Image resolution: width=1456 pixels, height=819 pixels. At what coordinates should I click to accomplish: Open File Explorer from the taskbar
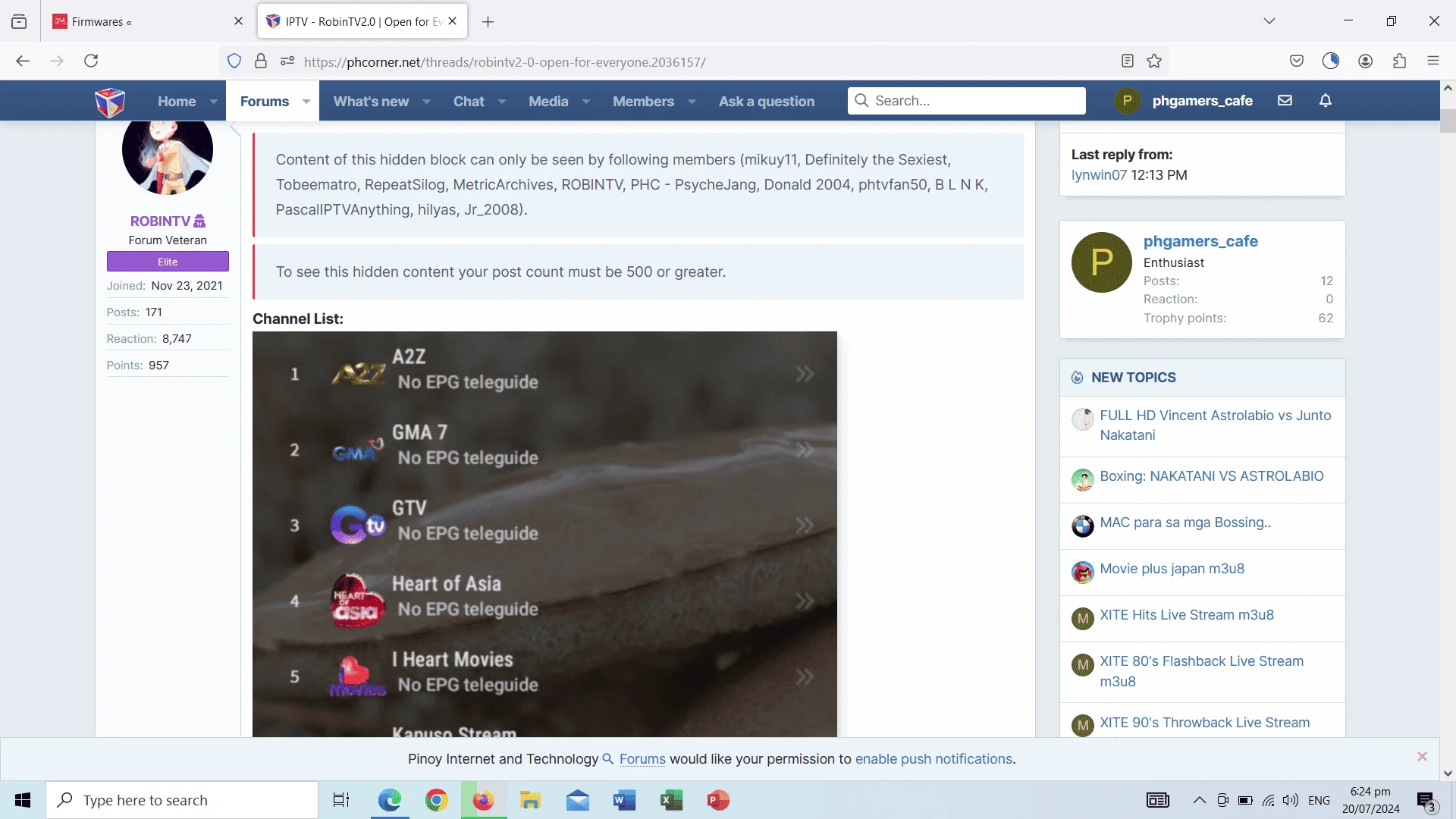click(530, 800)
